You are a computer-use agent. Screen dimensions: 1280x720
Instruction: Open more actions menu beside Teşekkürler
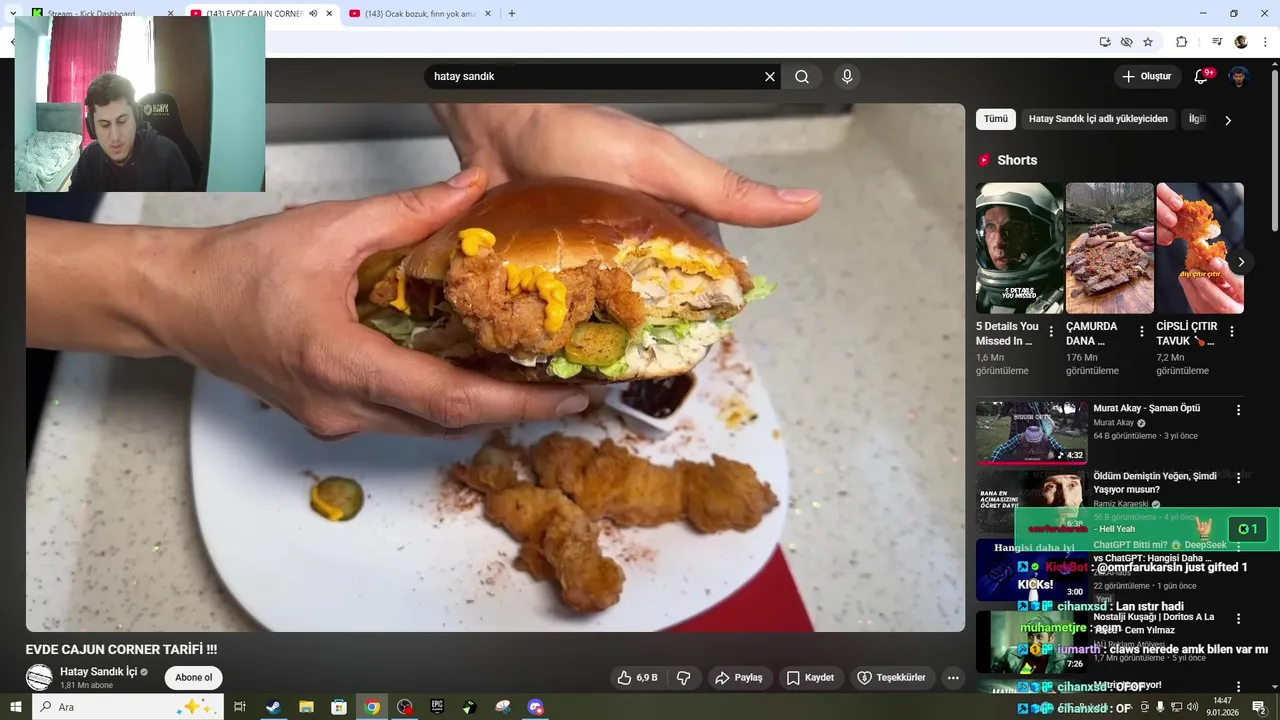point(953,678)
